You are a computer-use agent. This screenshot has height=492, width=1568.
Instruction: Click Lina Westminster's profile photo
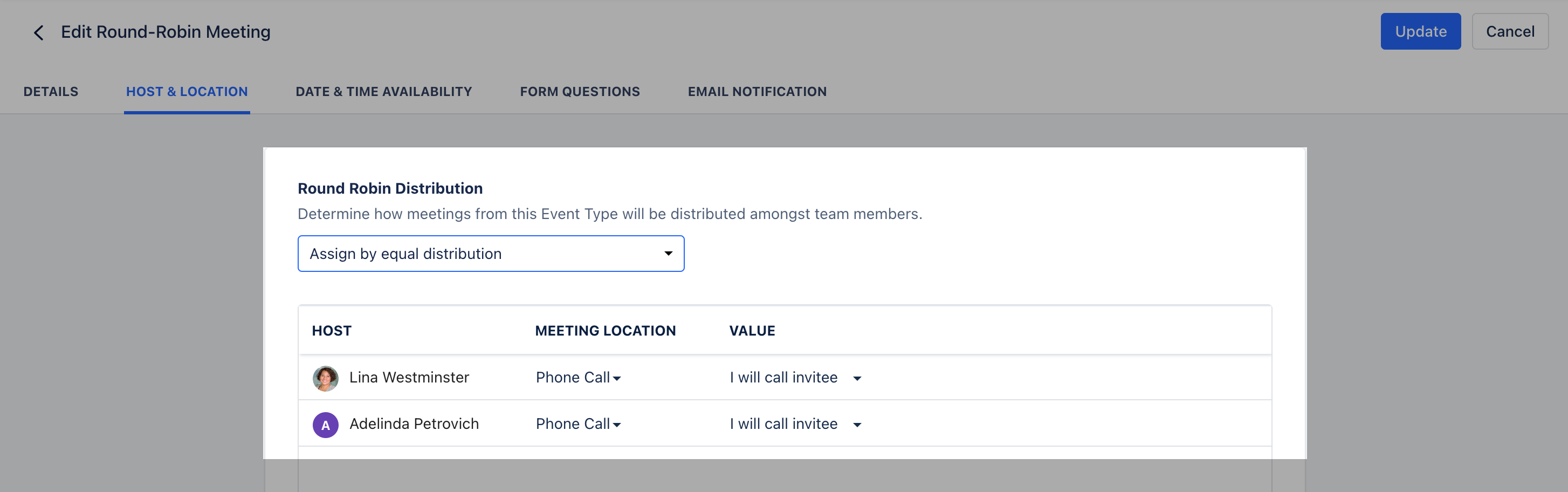326,378
